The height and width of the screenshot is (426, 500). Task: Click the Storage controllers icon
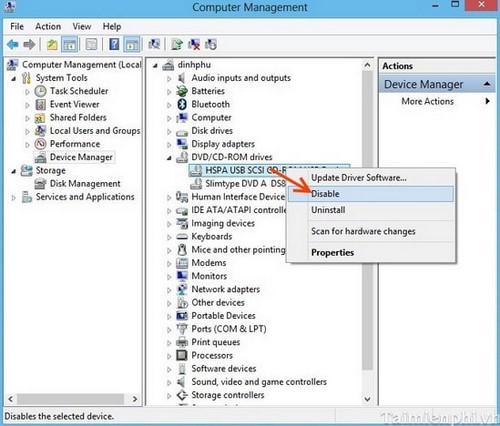pyautogui.click(x=182, y=395)
